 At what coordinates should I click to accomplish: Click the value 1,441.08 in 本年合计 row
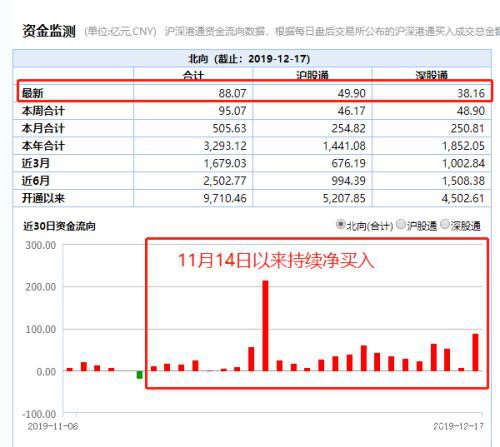(x=344, y=146)
